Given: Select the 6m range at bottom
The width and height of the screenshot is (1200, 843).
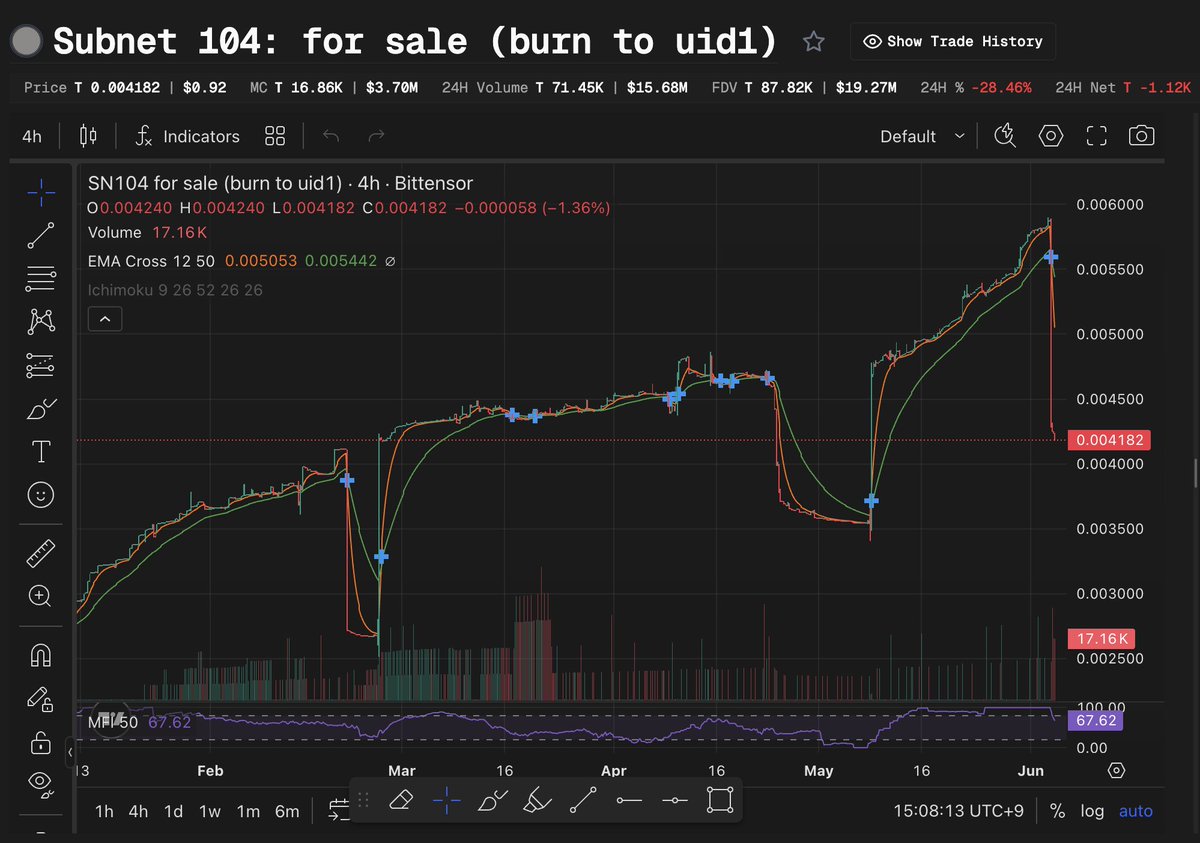Looking at the screenshot, I should tap(287, 811).
